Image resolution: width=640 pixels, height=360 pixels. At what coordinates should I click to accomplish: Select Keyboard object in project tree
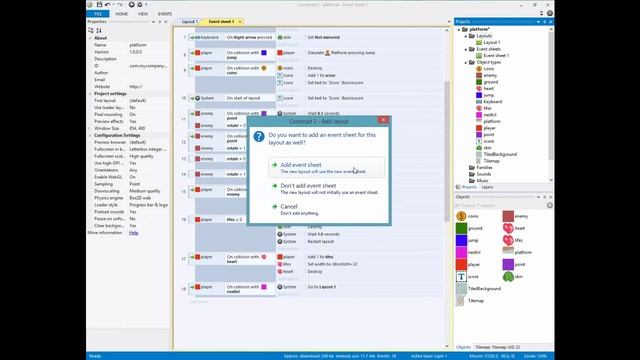(493, 102)
